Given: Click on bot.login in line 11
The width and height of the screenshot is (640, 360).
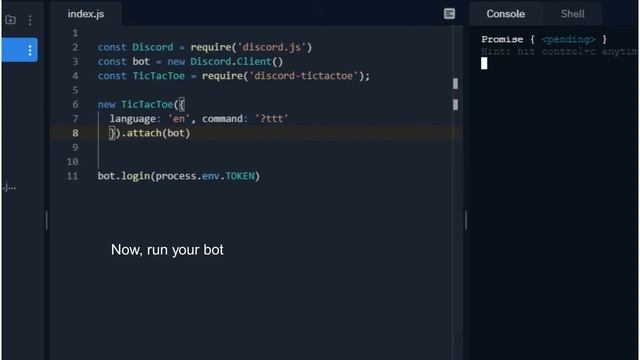Looking at the screenshot, I should pyautogui.click(x=124, y=176).
